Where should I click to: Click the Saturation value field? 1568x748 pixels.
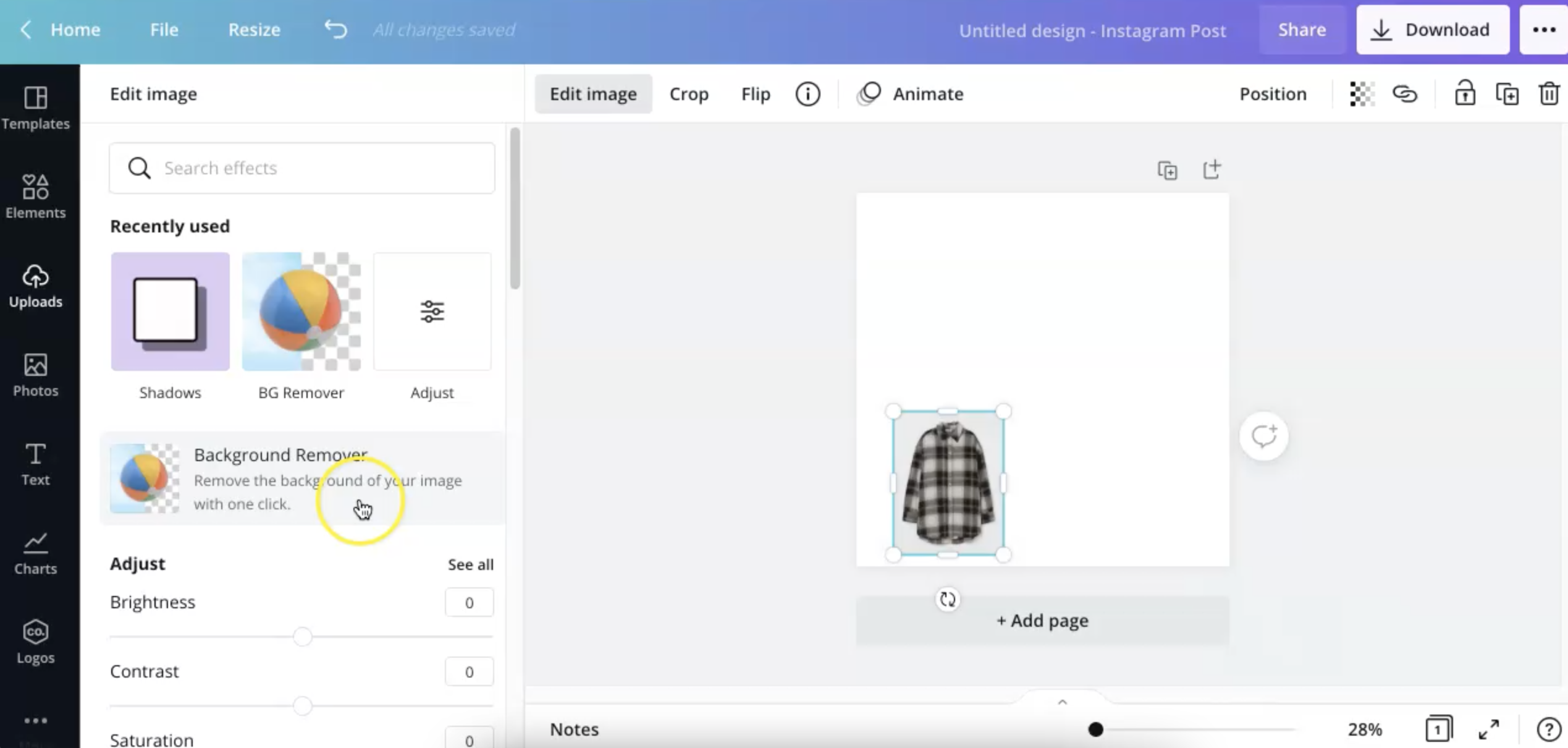(x=469, y=739)
